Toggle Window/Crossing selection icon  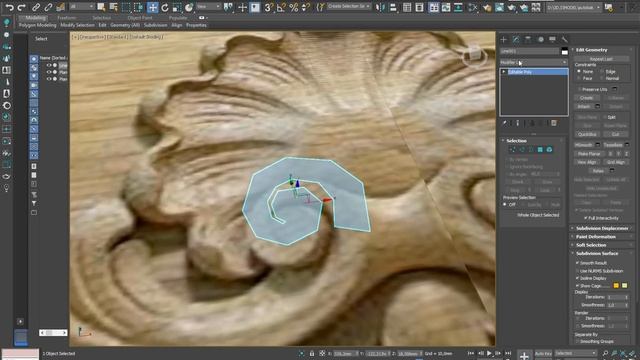(139, 7)
